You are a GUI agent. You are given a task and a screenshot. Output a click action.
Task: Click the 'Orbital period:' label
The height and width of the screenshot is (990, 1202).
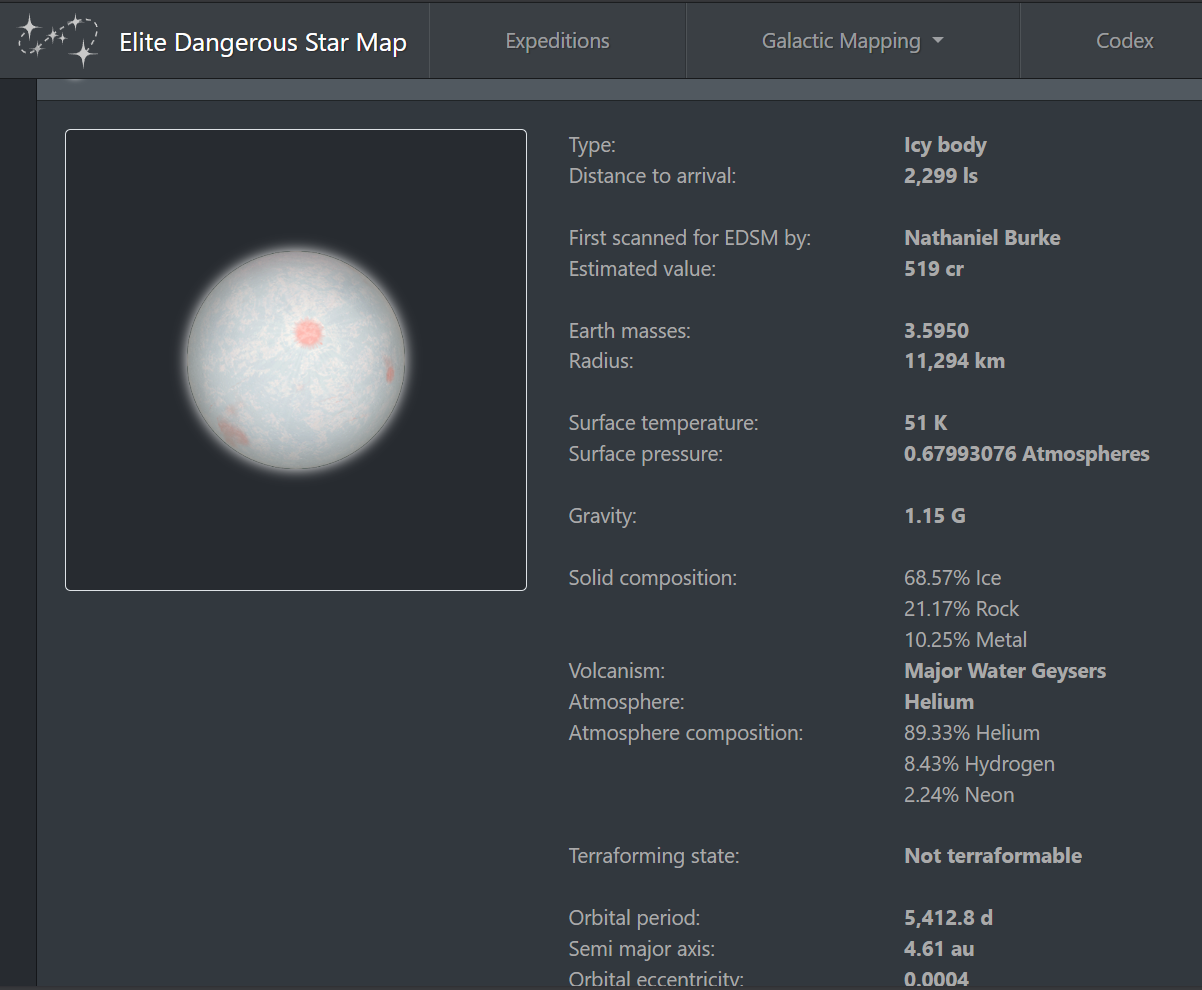[x=634, y=918]
